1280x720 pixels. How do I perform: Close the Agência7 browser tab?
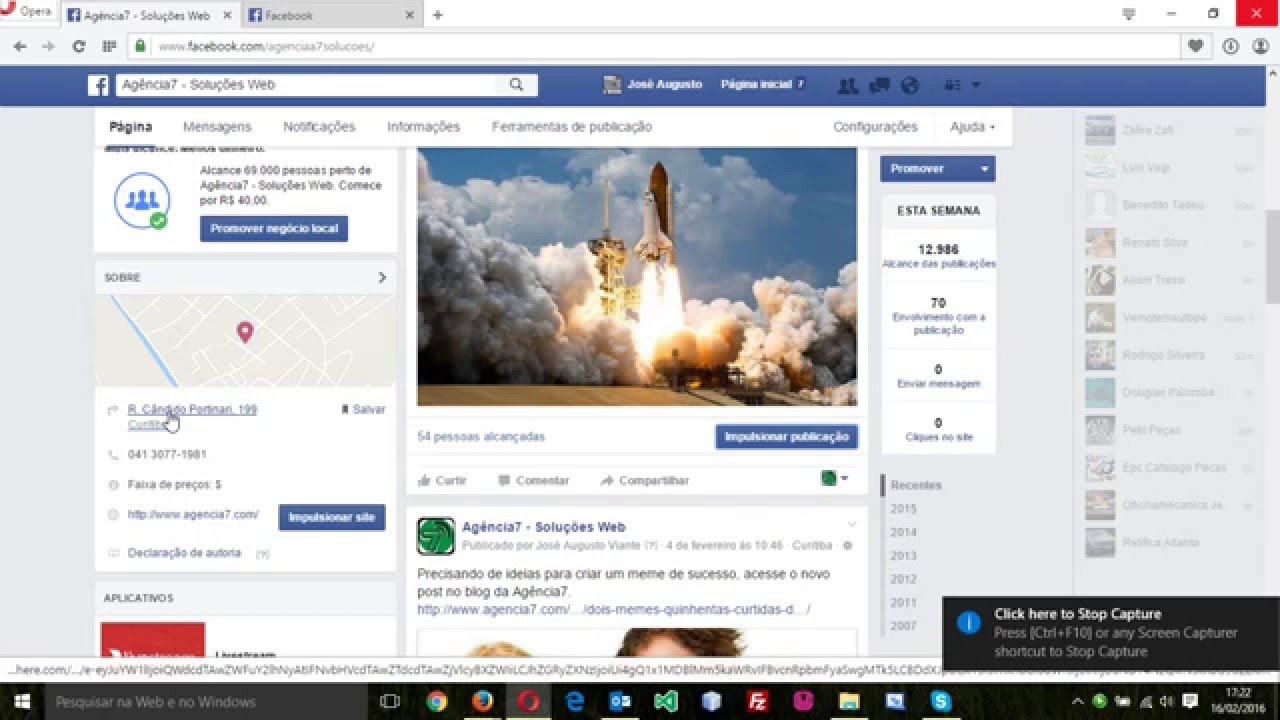pos(227,15)
